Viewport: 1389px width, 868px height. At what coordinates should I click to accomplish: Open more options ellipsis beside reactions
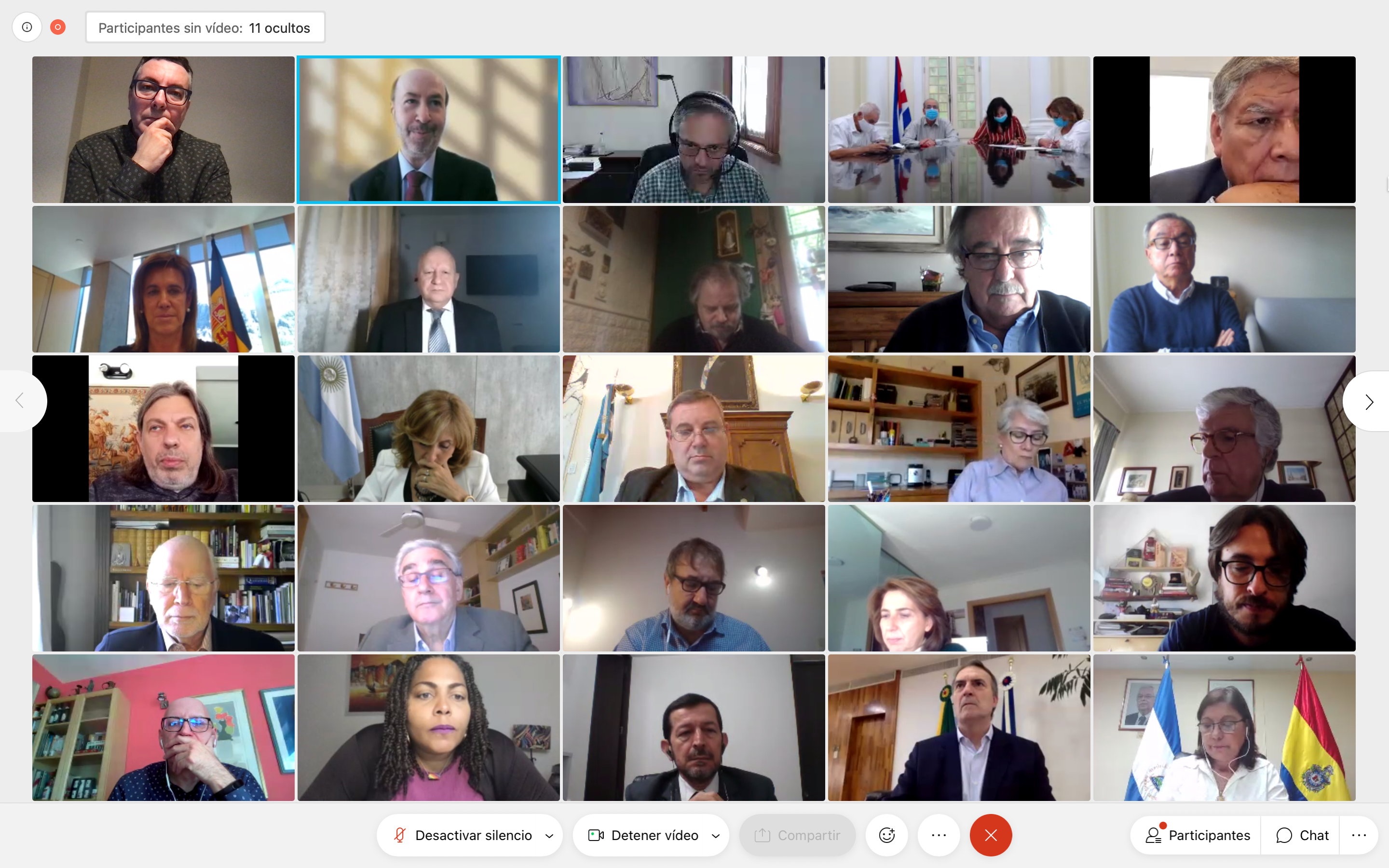tap(939, 835)
